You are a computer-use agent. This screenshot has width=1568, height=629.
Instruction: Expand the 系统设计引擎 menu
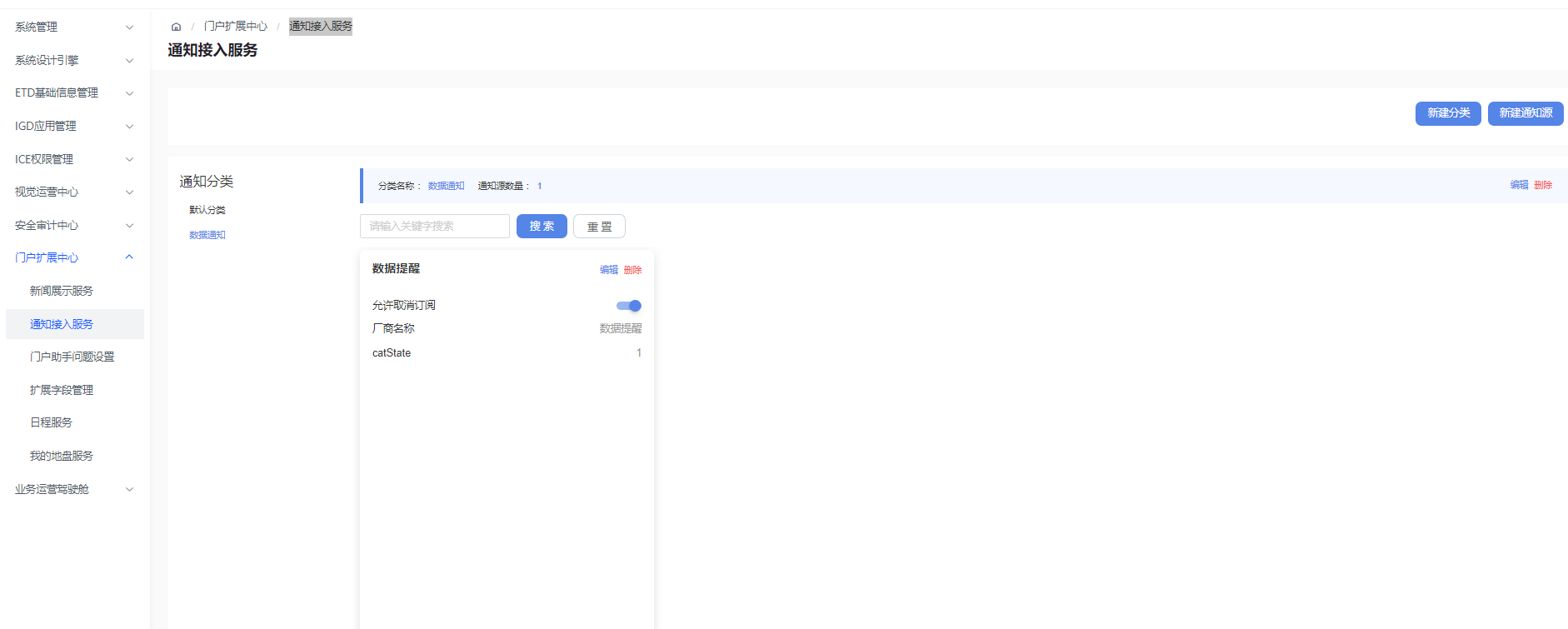click(73, 61)
